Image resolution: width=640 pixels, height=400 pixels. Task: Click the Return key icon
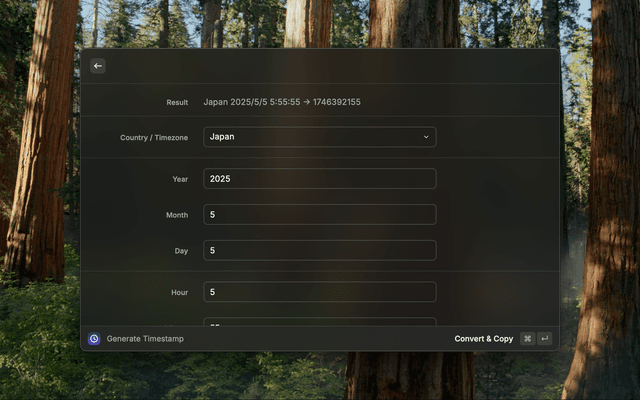545,339
